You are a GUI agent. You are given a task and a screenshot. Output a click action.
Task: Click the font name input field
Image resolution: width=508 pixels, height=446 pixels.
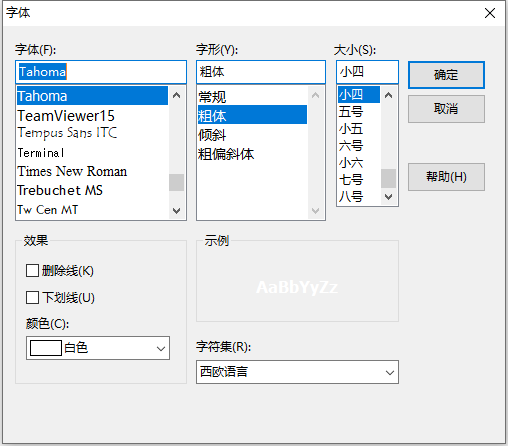[101, 72]
